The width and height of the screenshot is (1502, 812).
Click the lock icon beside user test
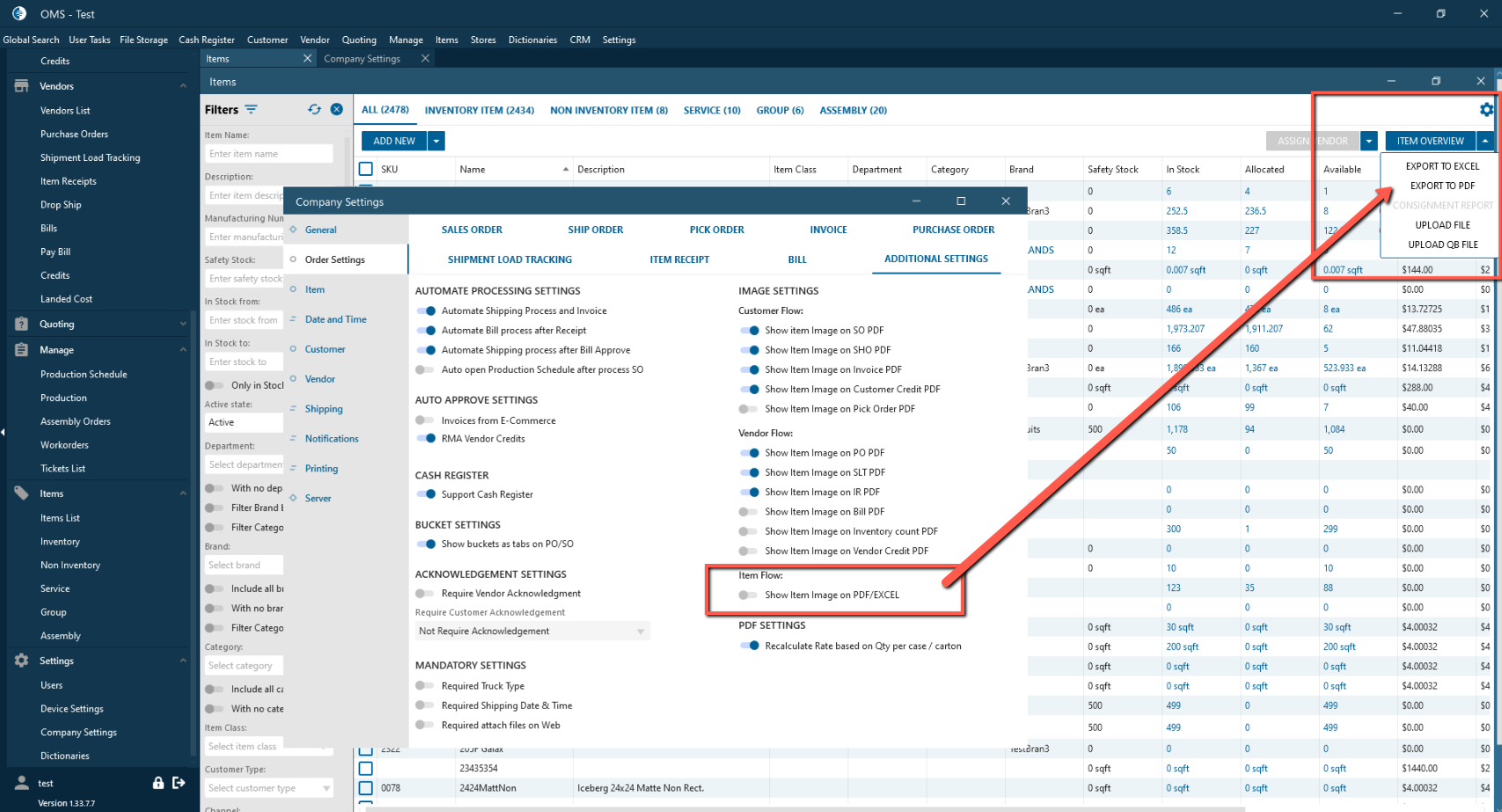click(158, 782)
